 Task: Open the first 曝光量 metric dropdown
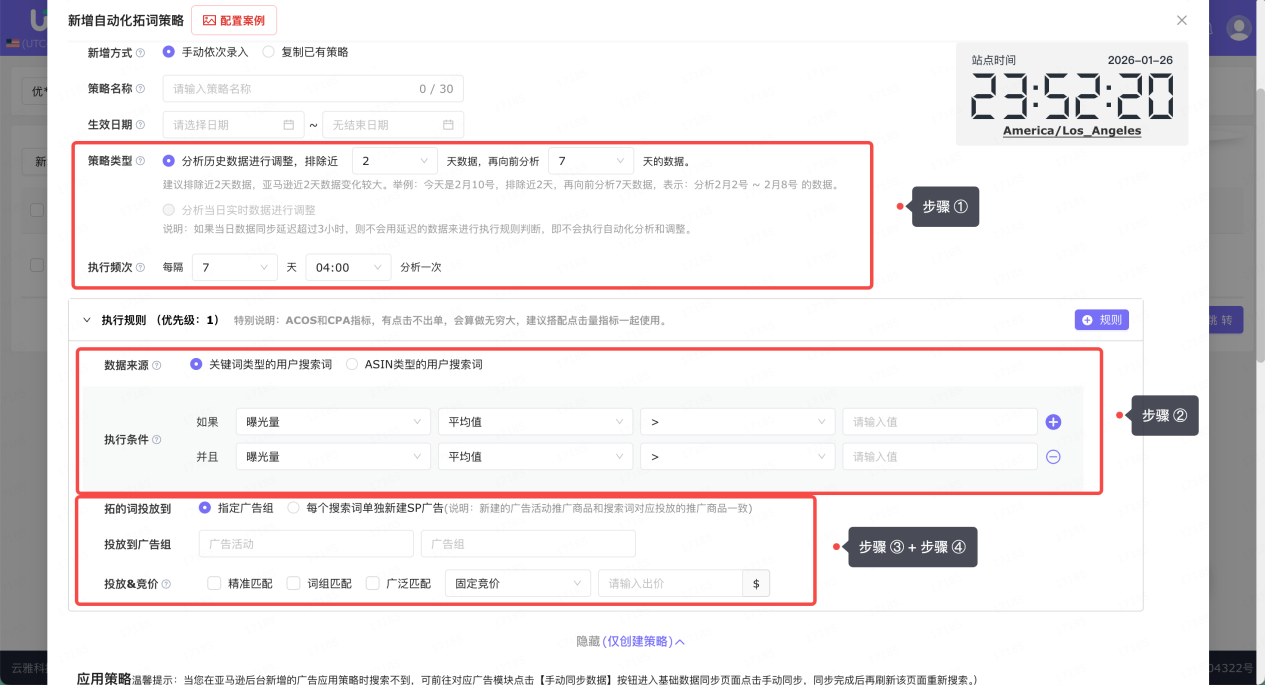pyautogui.click(x=332, y=421)
